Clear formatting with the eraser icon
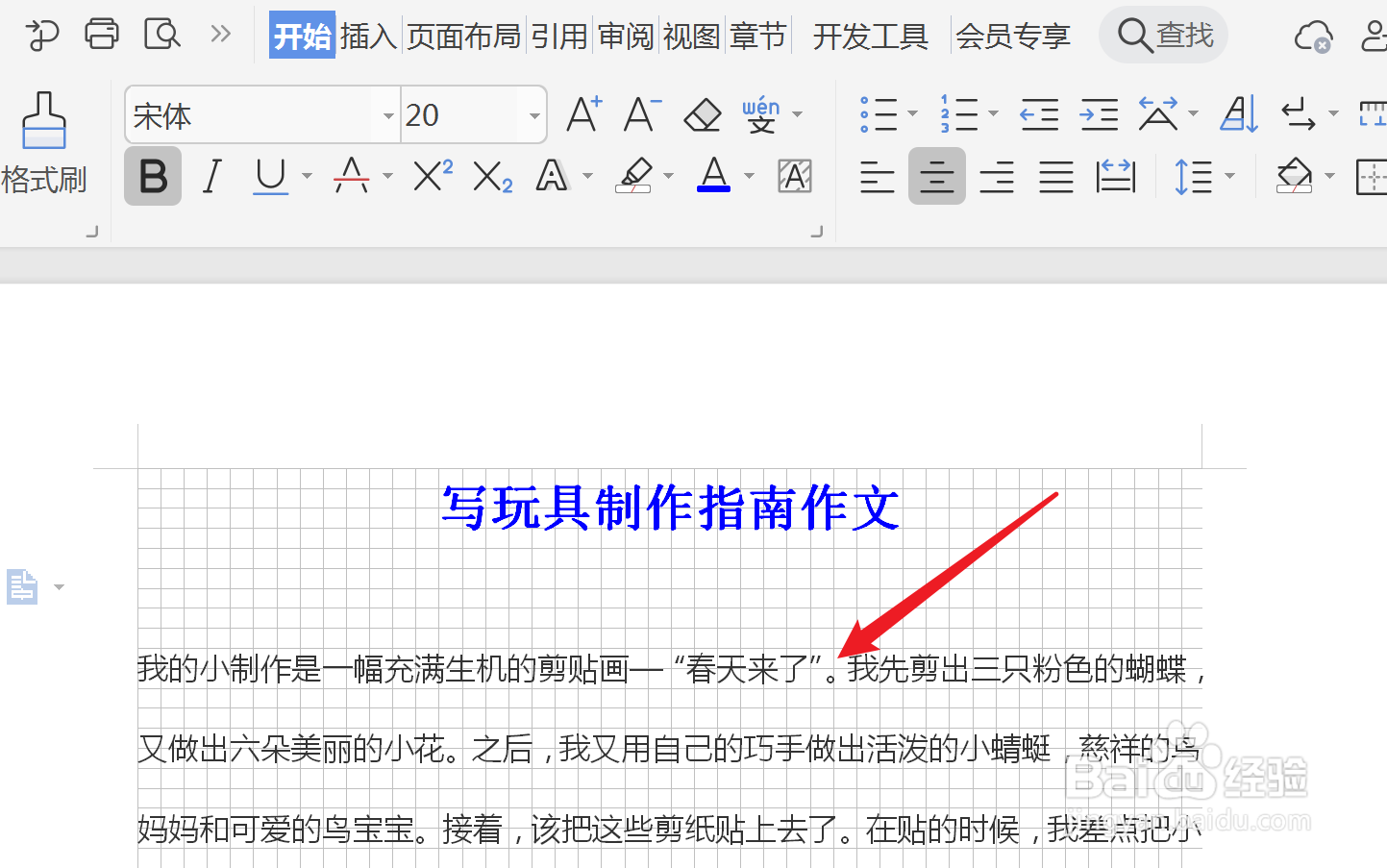Viewport: 1387px width, 868px height. click(702, 113)
